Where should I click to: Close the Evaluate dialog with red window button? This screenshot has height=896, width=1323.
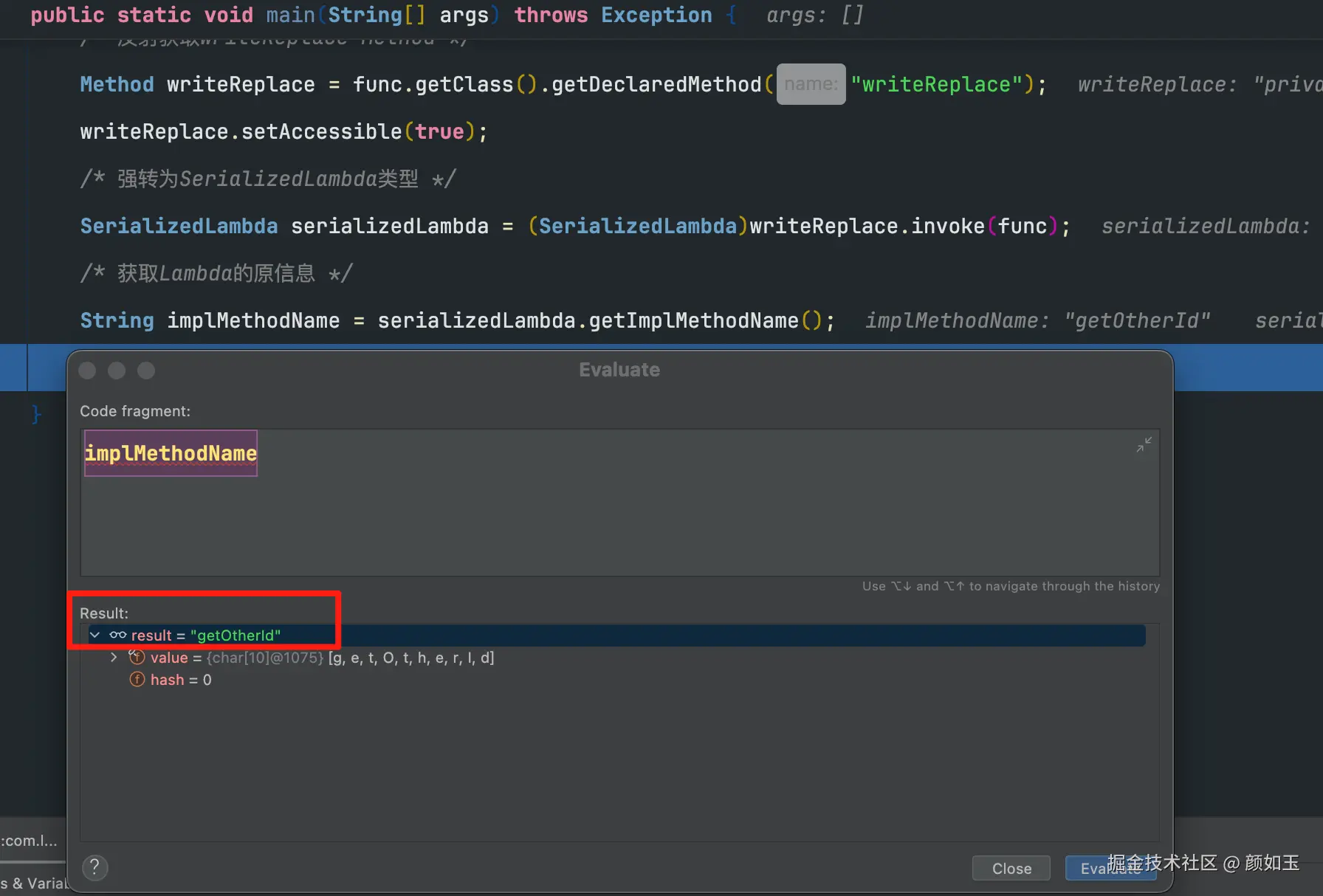(87, 370)
